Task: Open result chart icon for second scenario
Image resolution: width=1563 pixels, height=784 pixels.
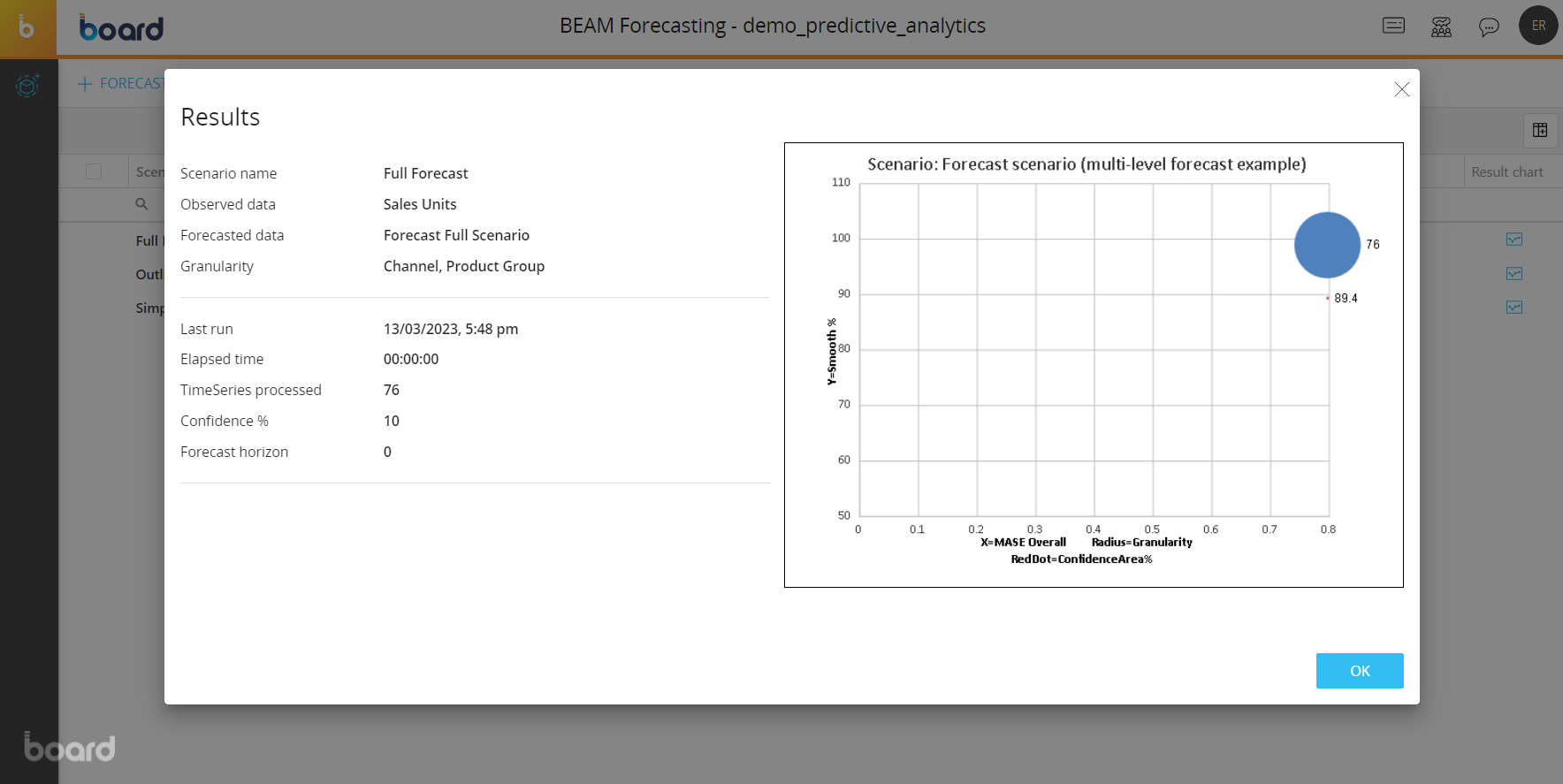Action: pos(1514,274)
